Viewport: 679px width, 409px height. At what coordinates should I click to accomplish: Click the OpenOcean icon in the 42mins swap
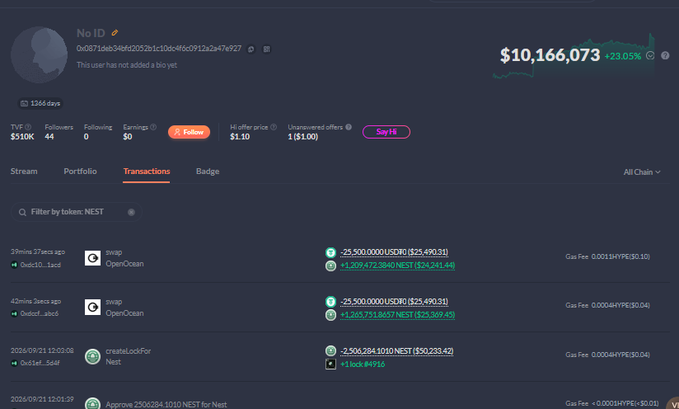click(x=92, y=307)
